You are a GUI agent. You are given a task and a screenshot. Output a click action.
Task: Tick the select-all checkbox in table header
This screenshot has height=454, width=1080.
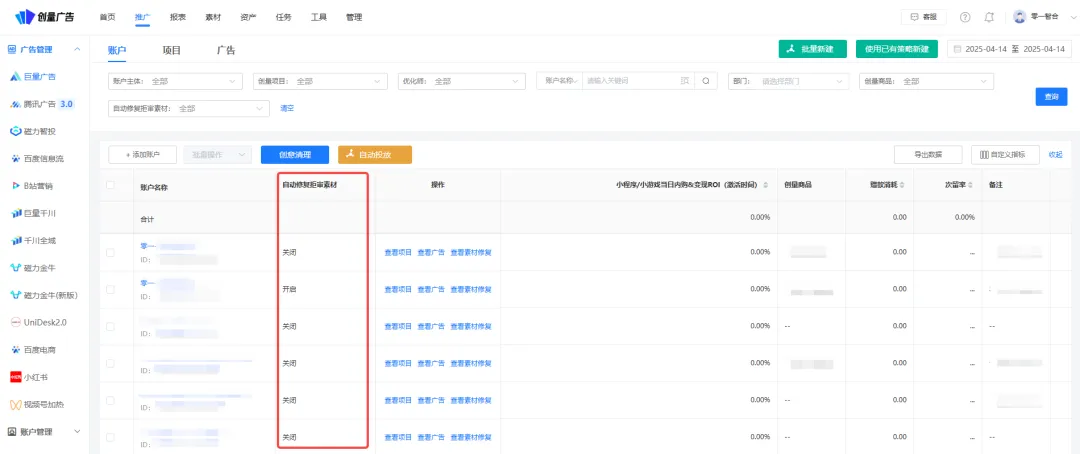pos(110,185)
